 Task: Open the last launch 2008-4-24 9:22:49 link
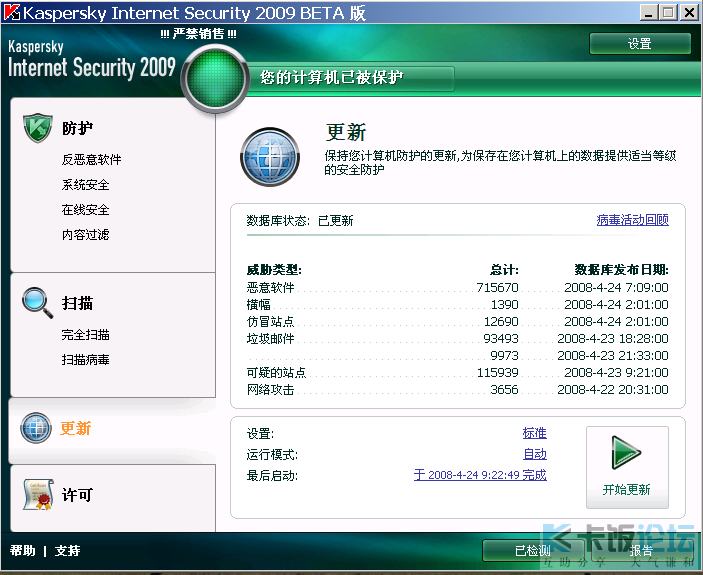coord(480,475)
